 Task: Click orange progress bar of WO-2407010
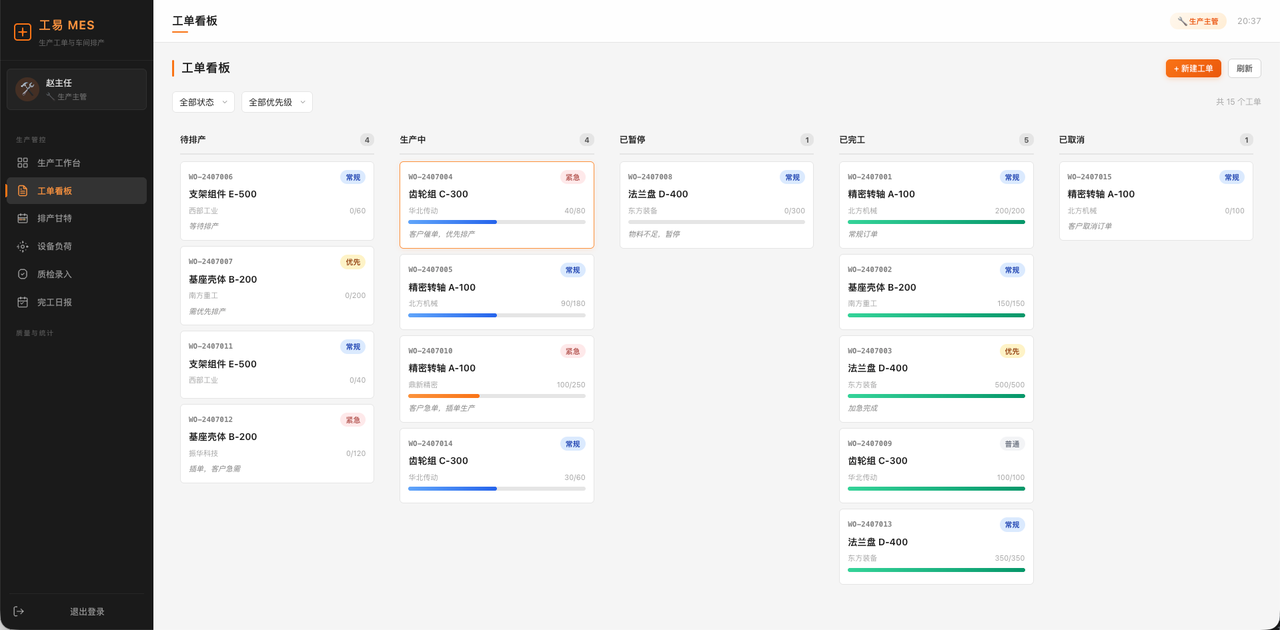pyautogui.click(x=496, y=396)
